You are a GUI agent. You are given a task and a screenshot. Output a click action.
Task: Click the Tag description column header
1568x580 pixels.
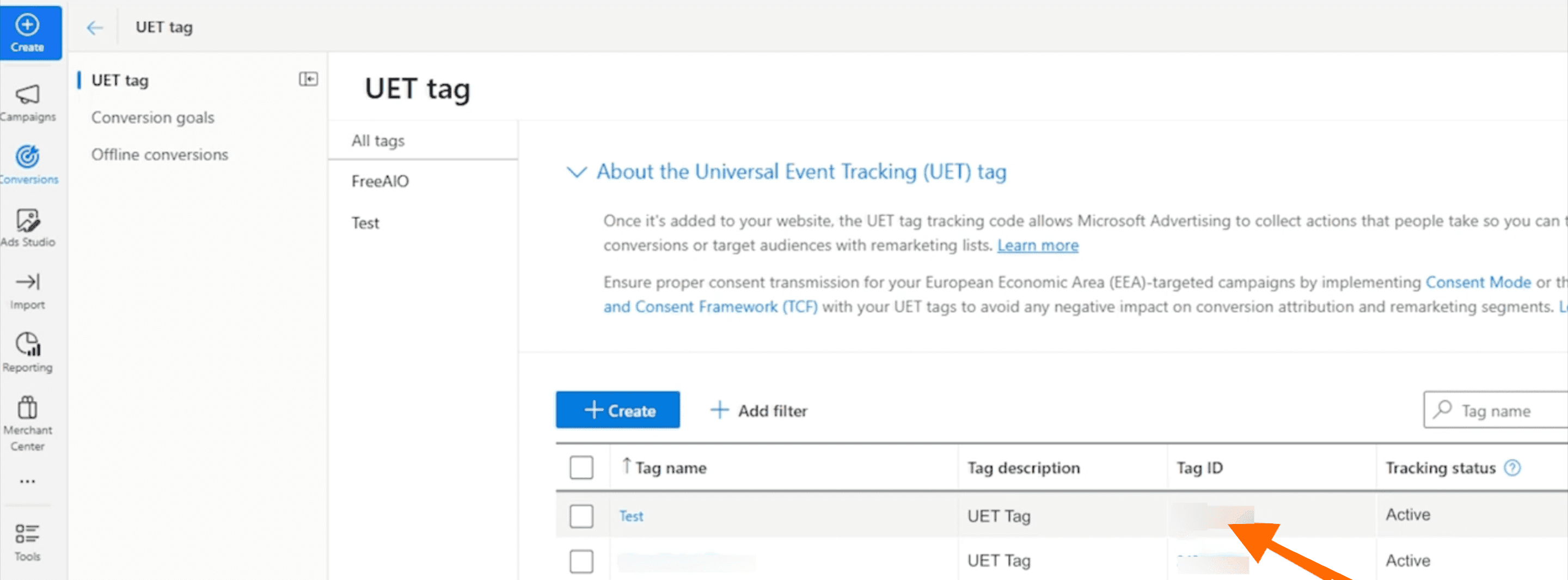click(x=1024, y=467)
